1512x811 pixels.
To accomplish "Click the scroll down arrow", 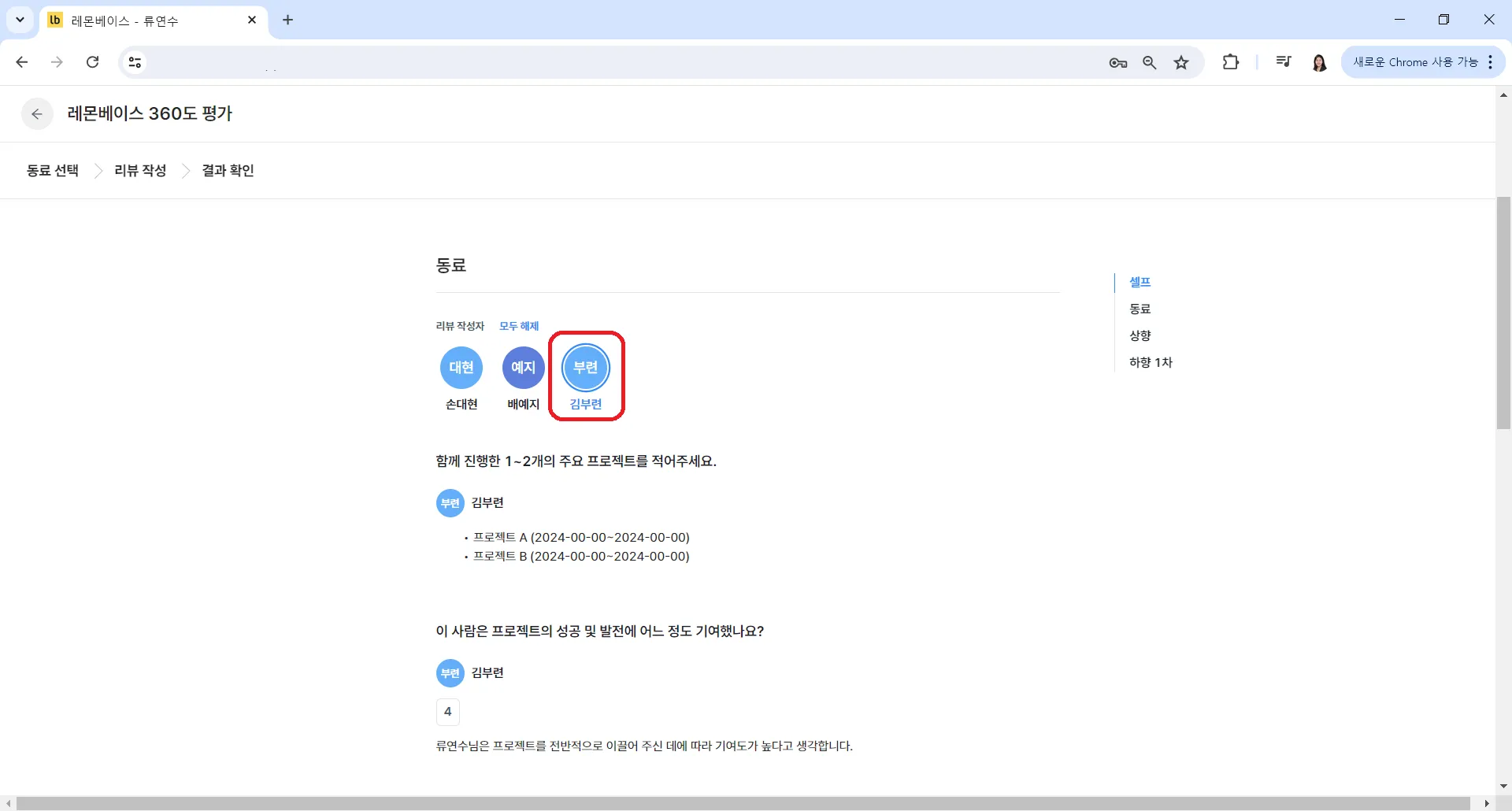I will [x=1503, y=787].
